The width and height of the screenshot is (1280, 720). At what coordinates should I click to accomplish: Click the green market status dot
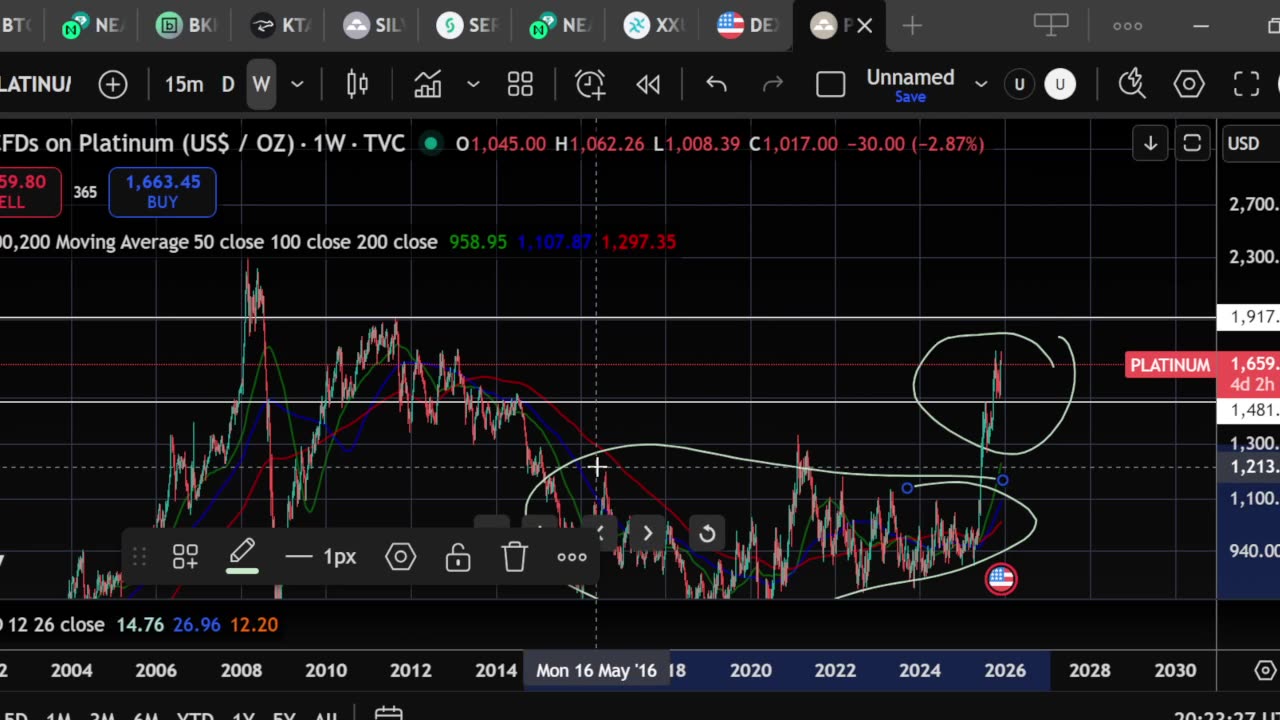431,144
